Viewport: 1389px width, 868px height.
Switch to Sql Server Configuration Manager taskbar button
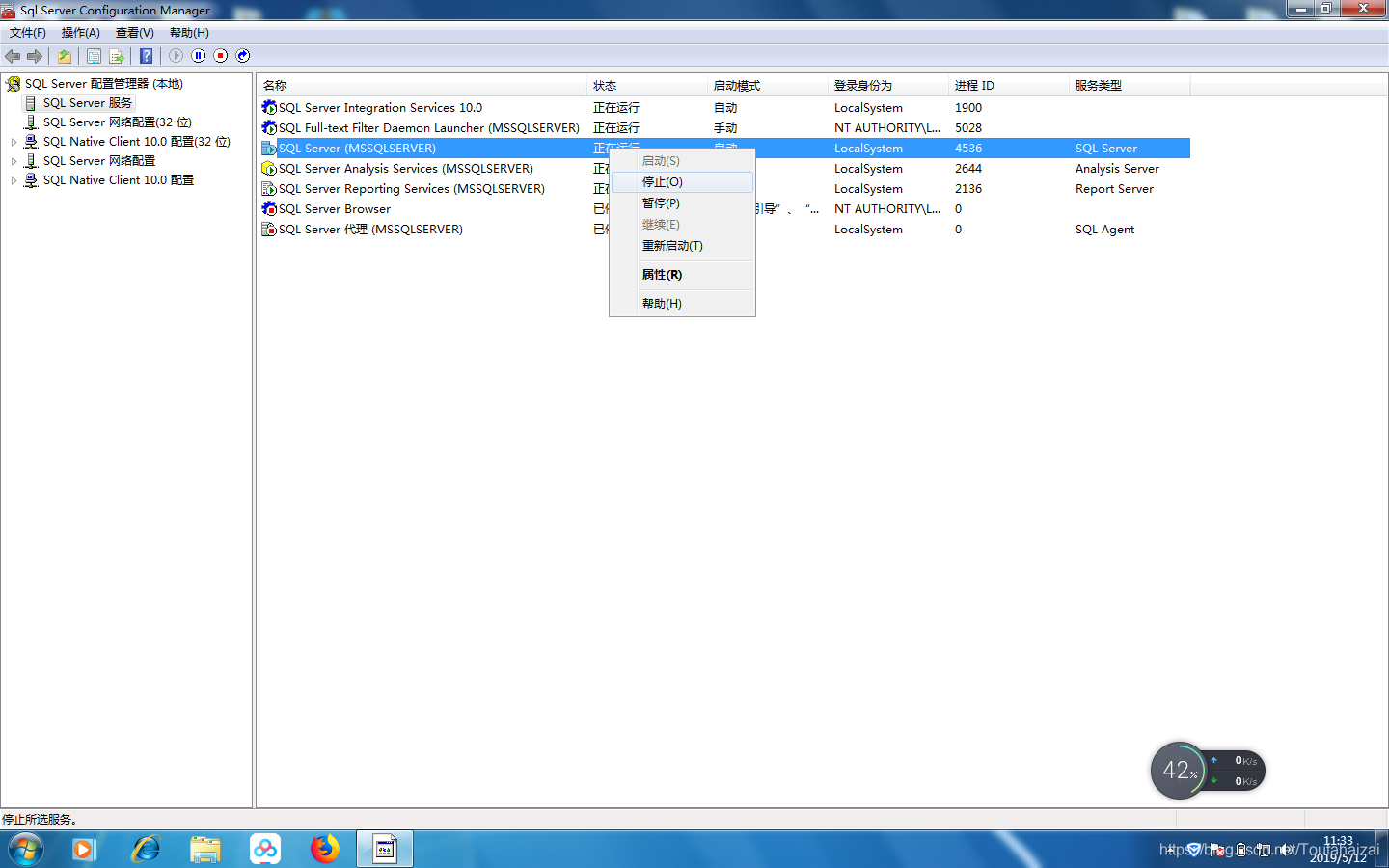click(385, 850)
